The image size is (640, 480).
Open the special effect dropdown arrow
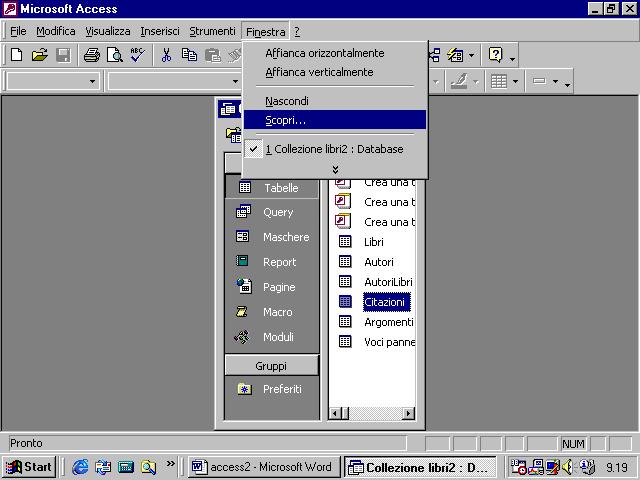(556, 81)
